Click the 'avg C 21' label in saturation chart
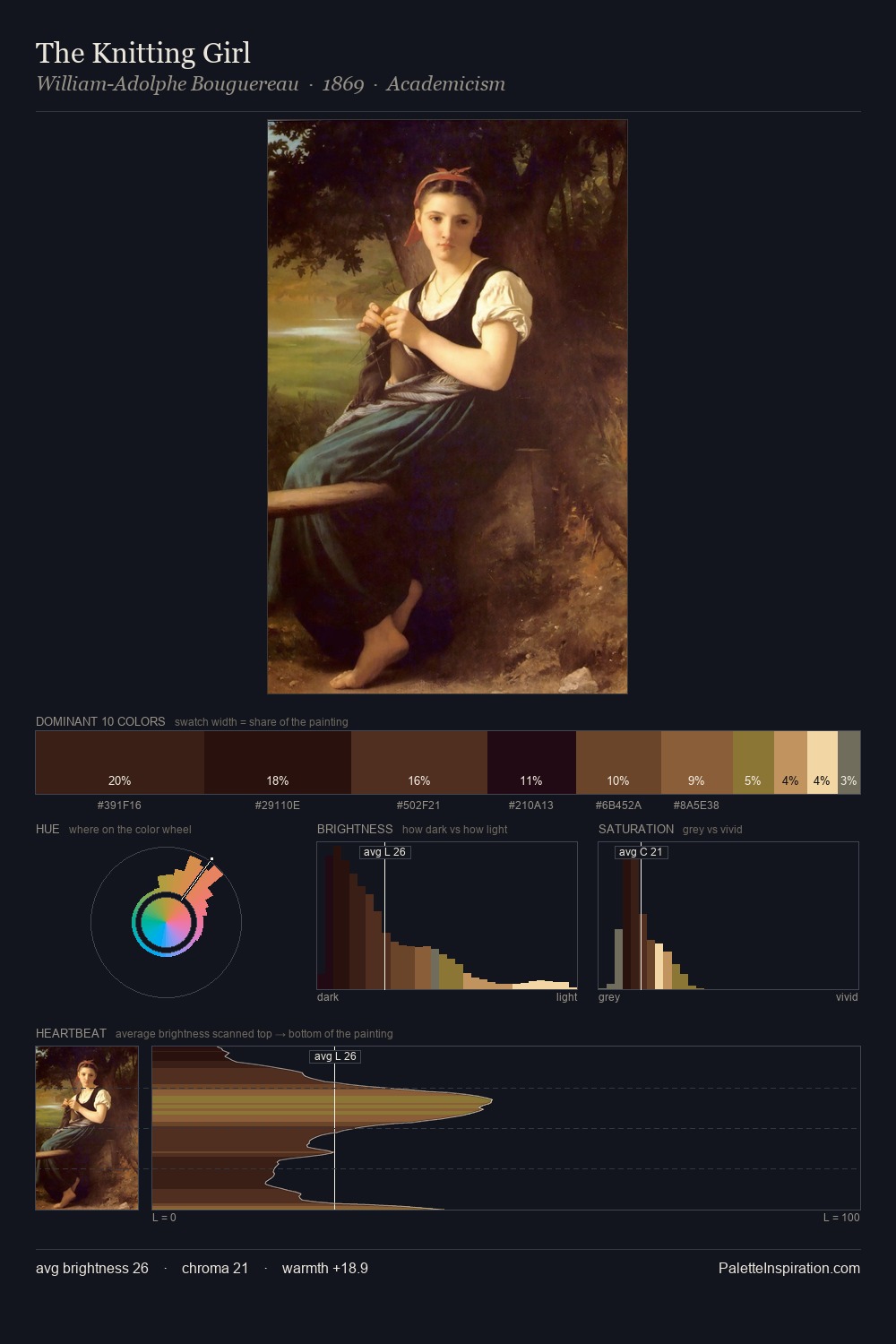This screenshot has height=1344, width=896. [641, 852]
